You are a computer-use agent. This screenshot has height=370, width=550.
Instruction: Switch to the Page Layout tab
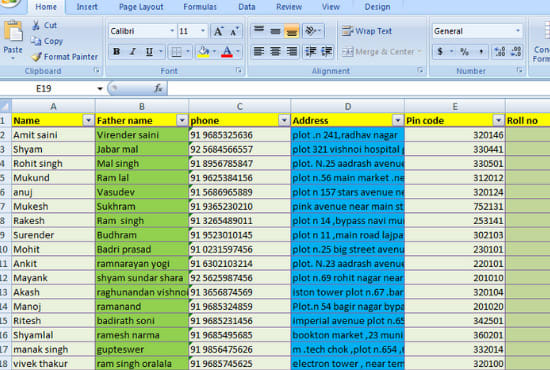(x=141, y=7)
